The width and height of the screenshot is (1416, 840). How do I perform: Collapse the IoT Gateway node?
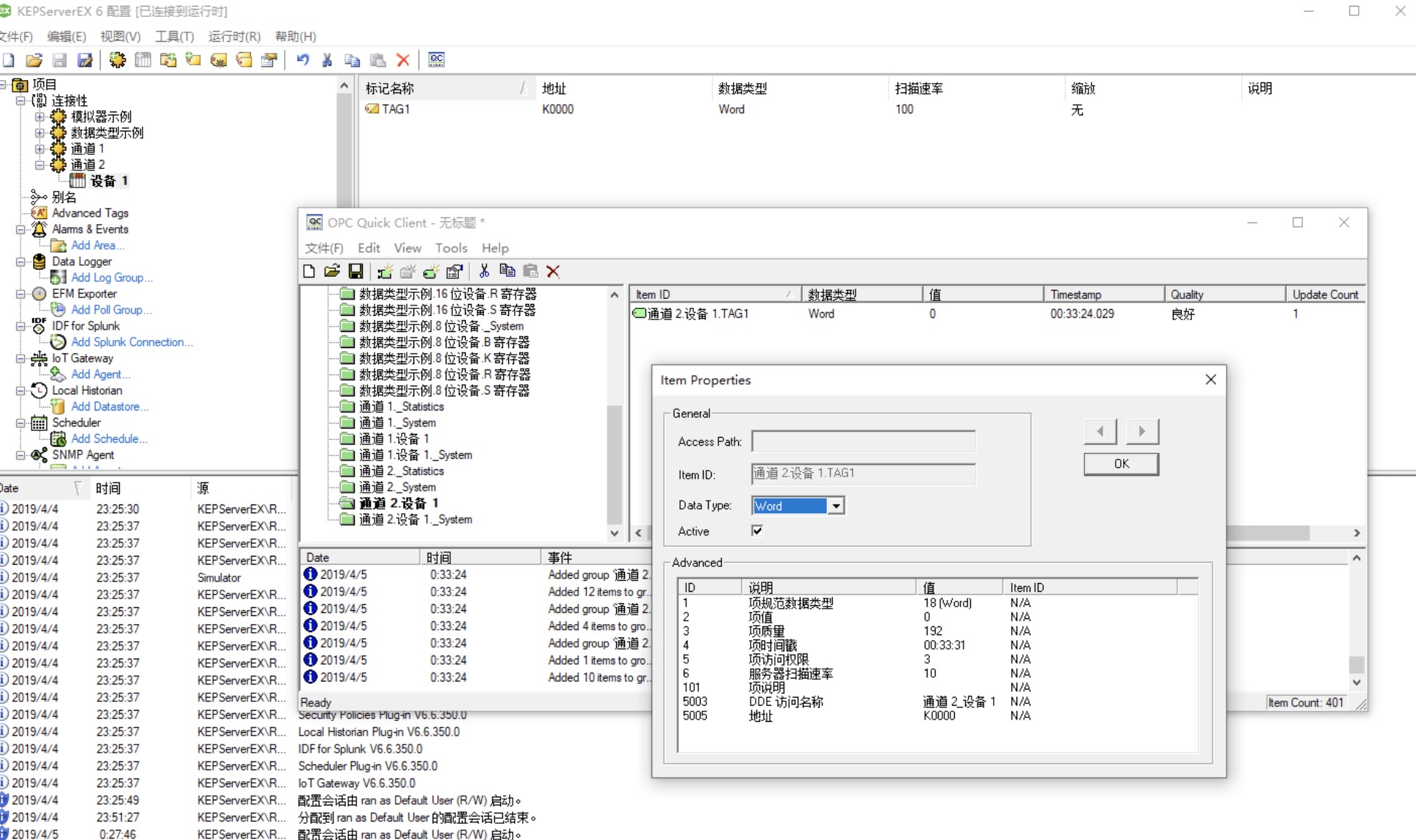pyautogui.click(x=21, y=359)
